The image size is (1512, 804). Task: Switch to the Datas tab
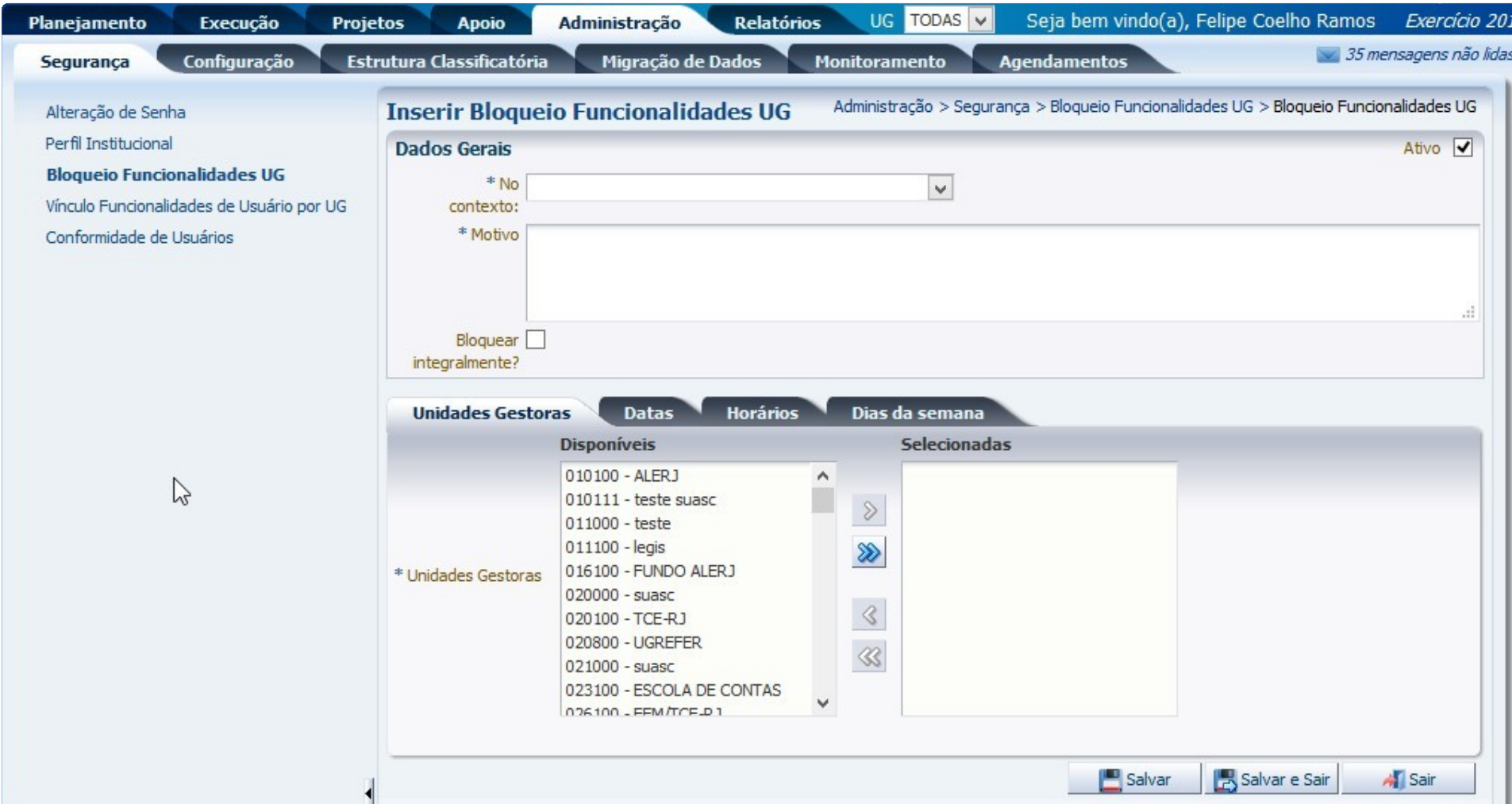coord(648,413)
